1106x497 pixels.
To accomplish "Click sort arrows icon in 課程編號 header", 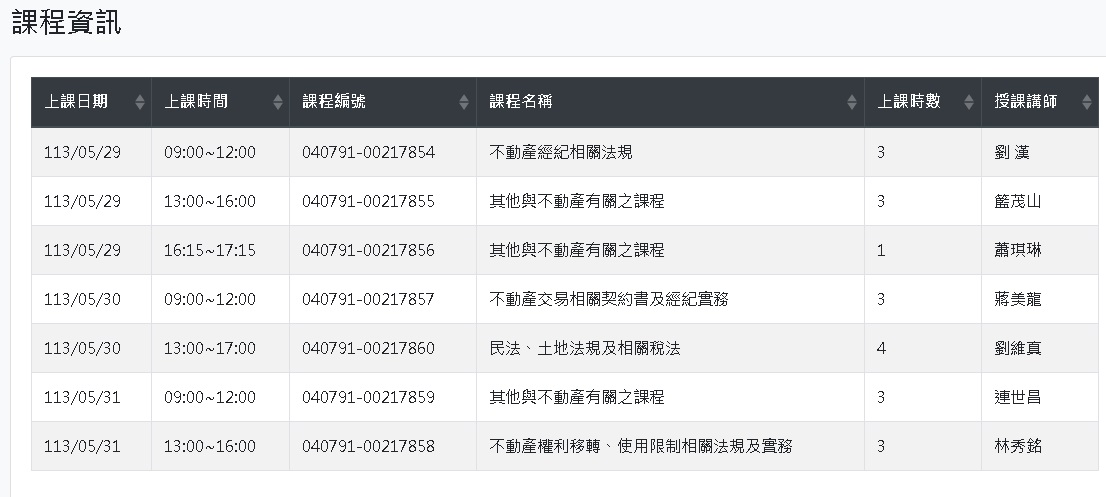I will pyautogui.click(x=464, y=102).
